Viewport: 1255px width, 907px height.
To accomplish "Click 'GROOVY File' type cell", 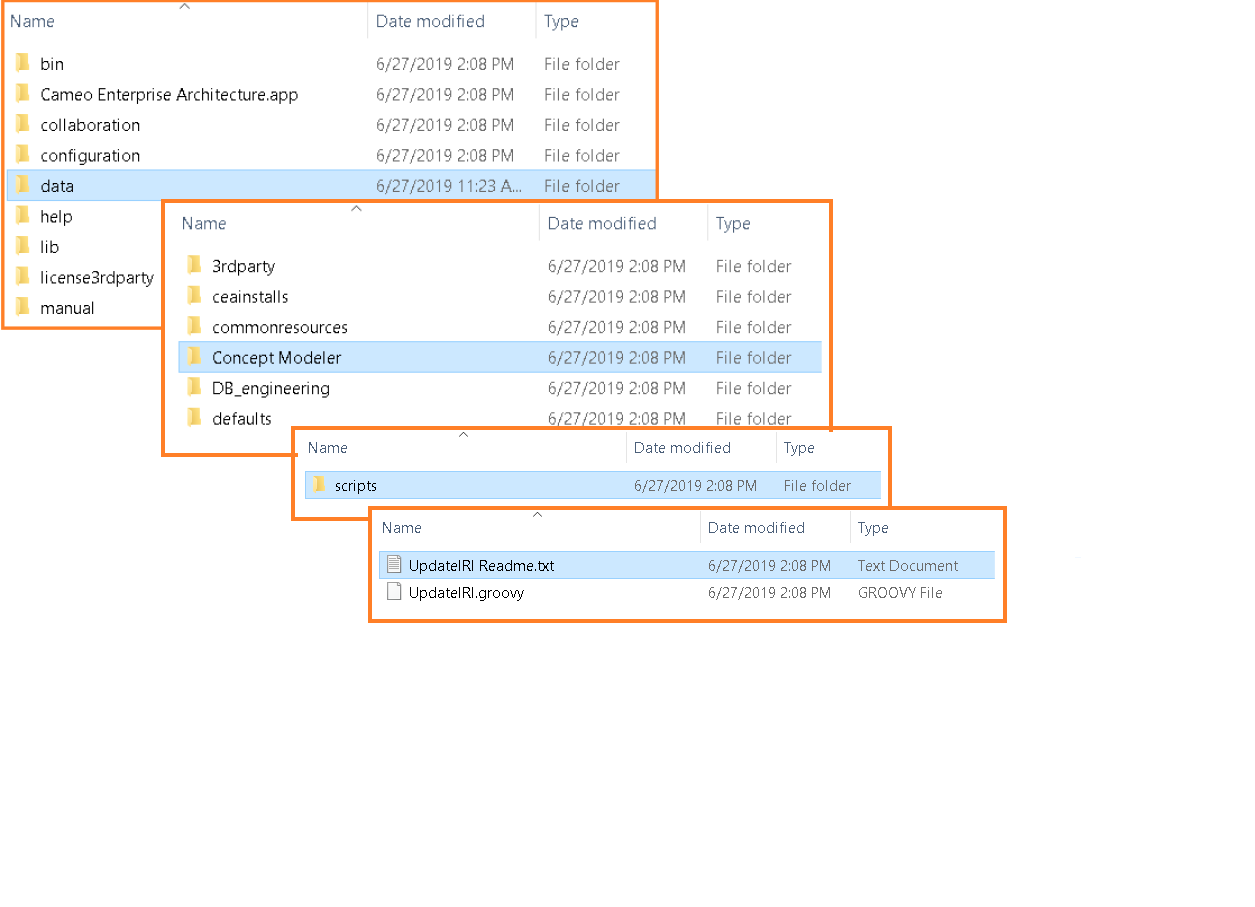I will pos(900,592).
